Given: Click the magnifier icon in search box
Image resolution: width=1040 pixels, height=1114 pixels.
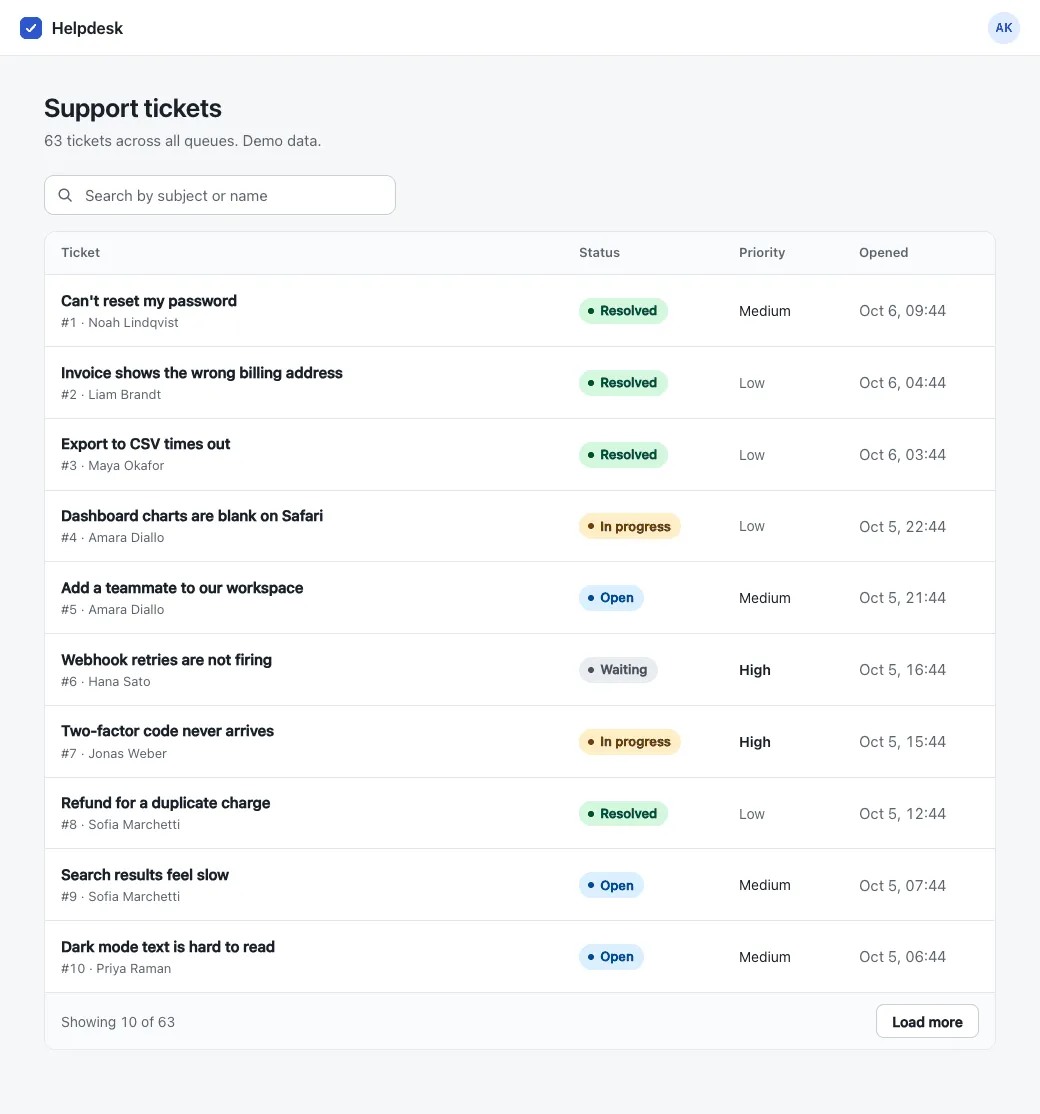Looking at the screenshot, I should tap(65, 195).
